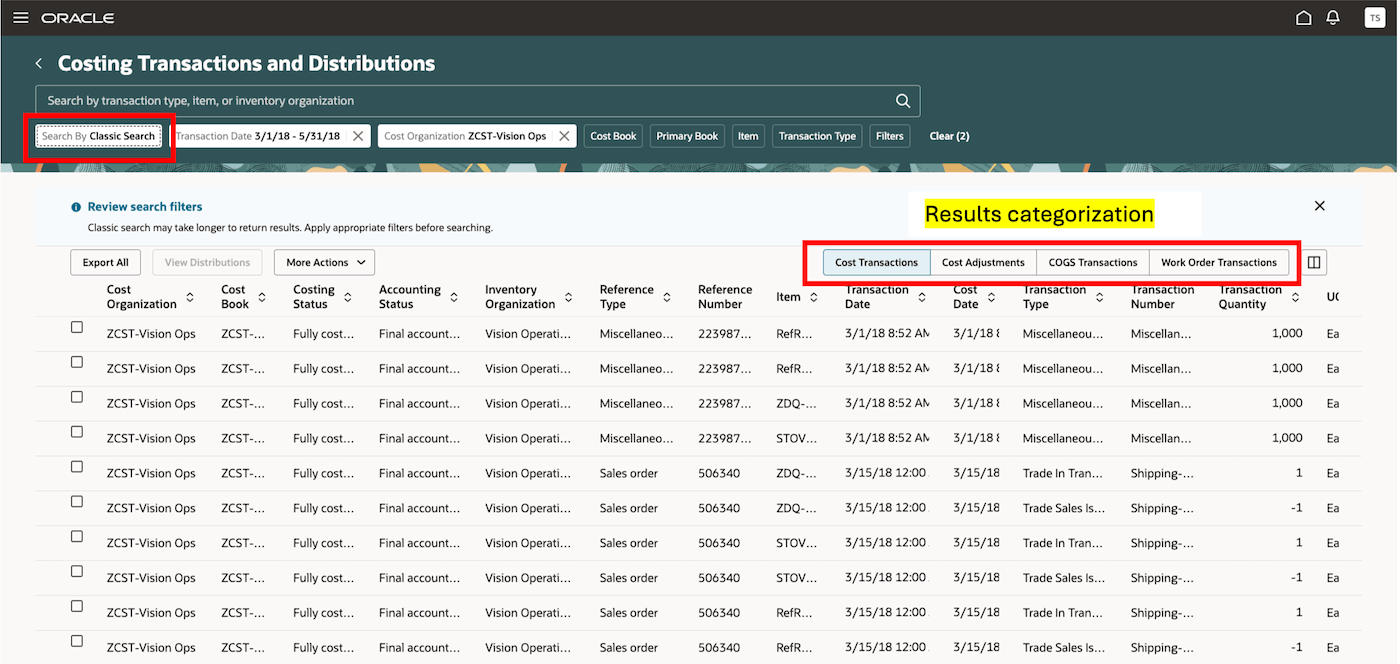
Task: Check RefR Trade In Transit row checkbox
Action: pos(77,606)
